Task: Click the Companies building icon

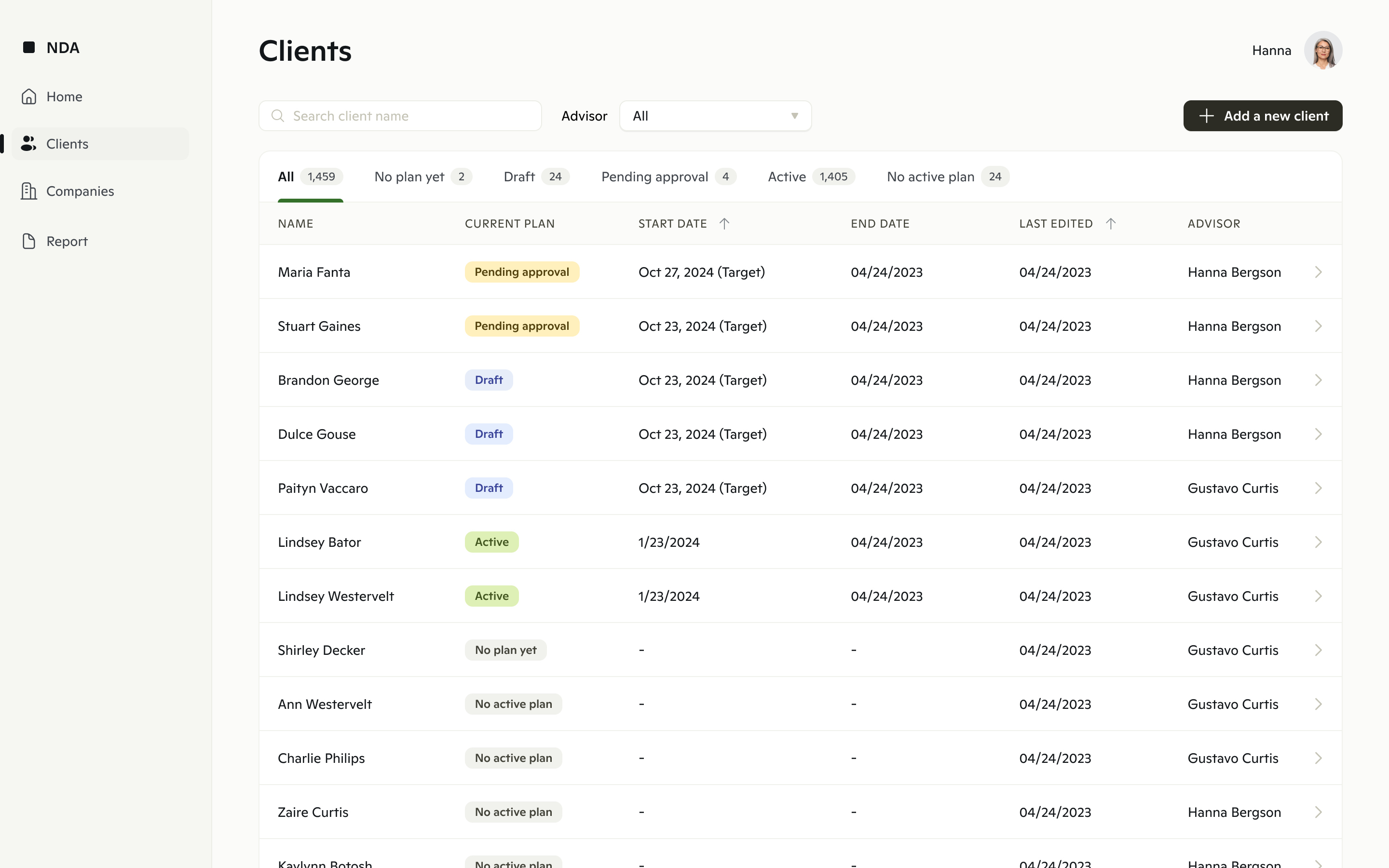Action: (29, 191)
